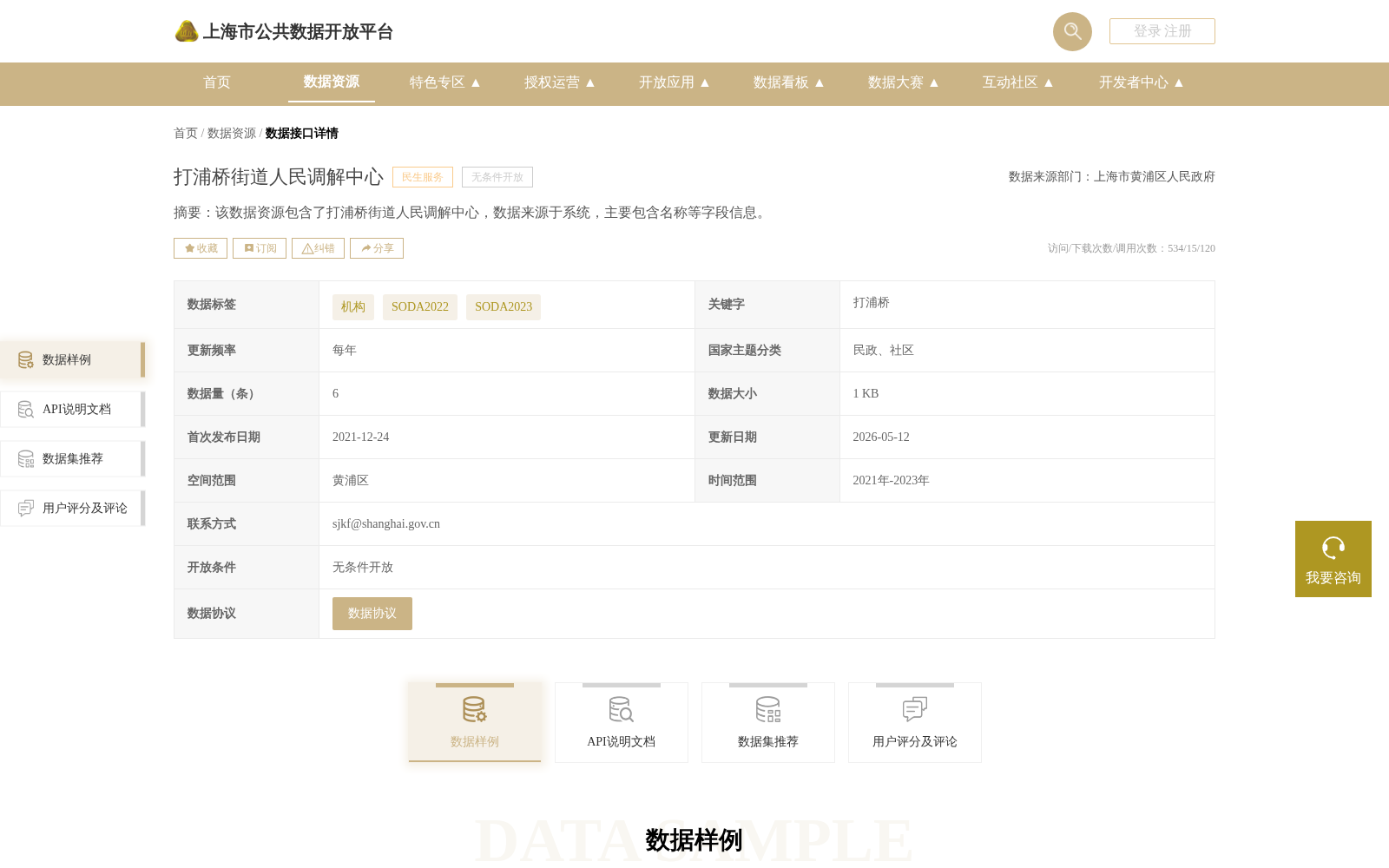Select 数据资源 in the navigation bar

332,82
